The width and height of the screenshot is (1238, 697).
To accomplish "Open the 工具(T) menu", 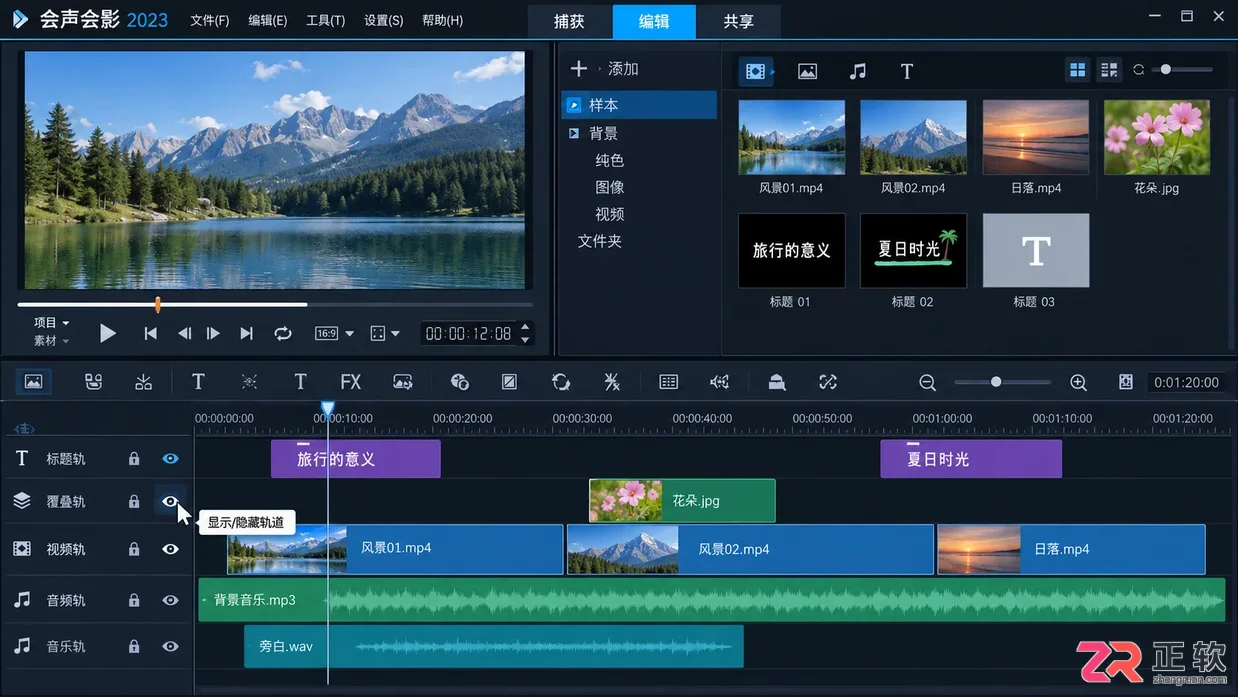I will point(326,20).
